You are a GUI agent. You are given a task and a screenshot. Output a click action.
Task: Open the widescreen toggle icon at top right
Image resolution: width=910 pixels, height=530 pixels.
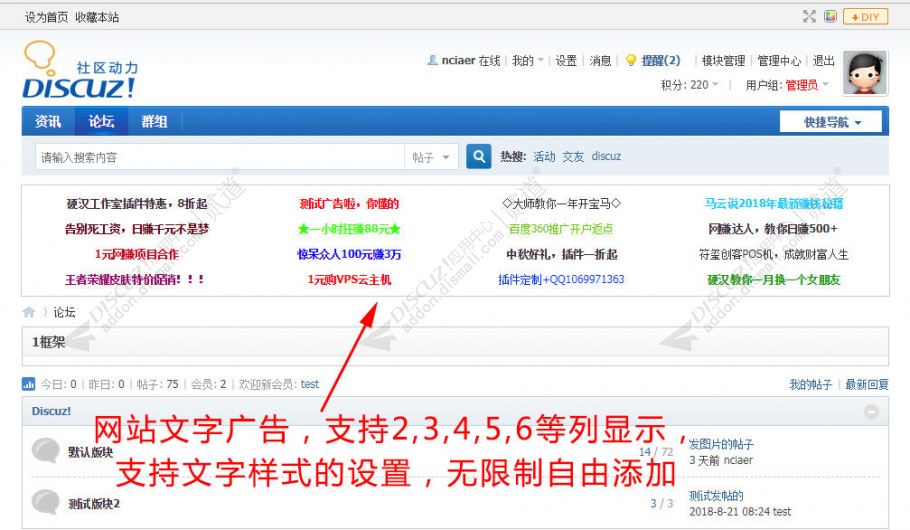pyautogui.click(x=809, y=17)
